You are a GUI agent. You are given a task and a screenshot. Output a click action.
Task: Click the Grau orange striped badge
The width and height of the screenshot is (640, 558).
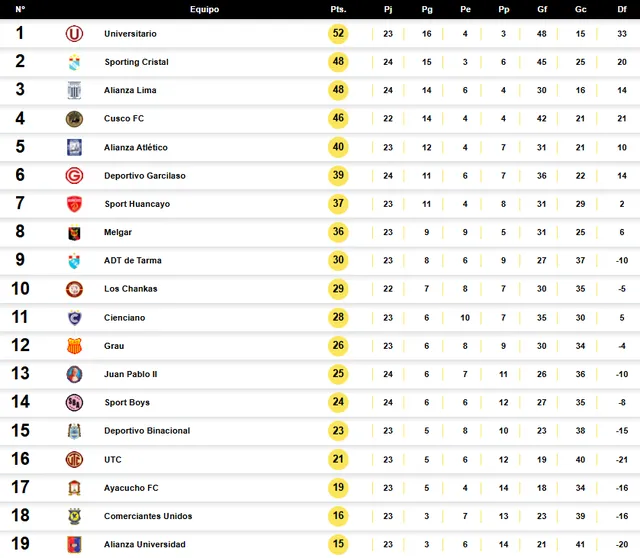tap(74, 346)
